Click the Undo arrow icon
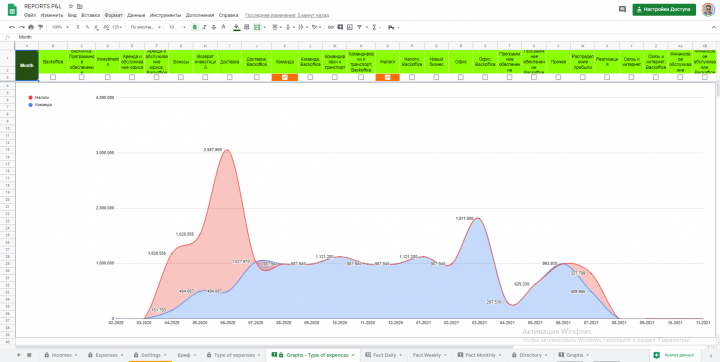 (12, 28)
